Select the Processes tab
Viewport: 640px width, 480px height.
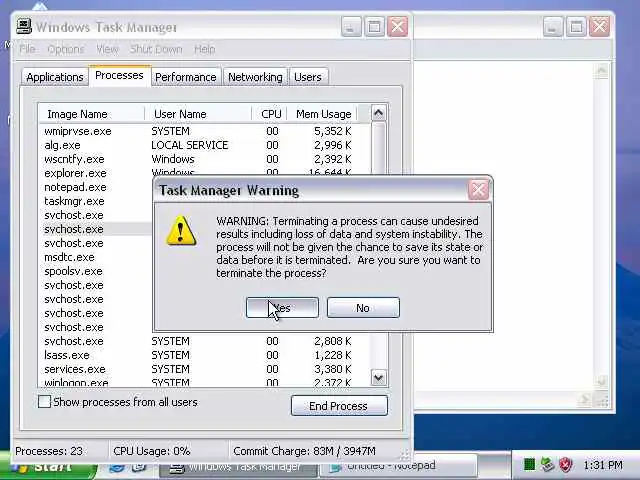(x=119, y=76)
